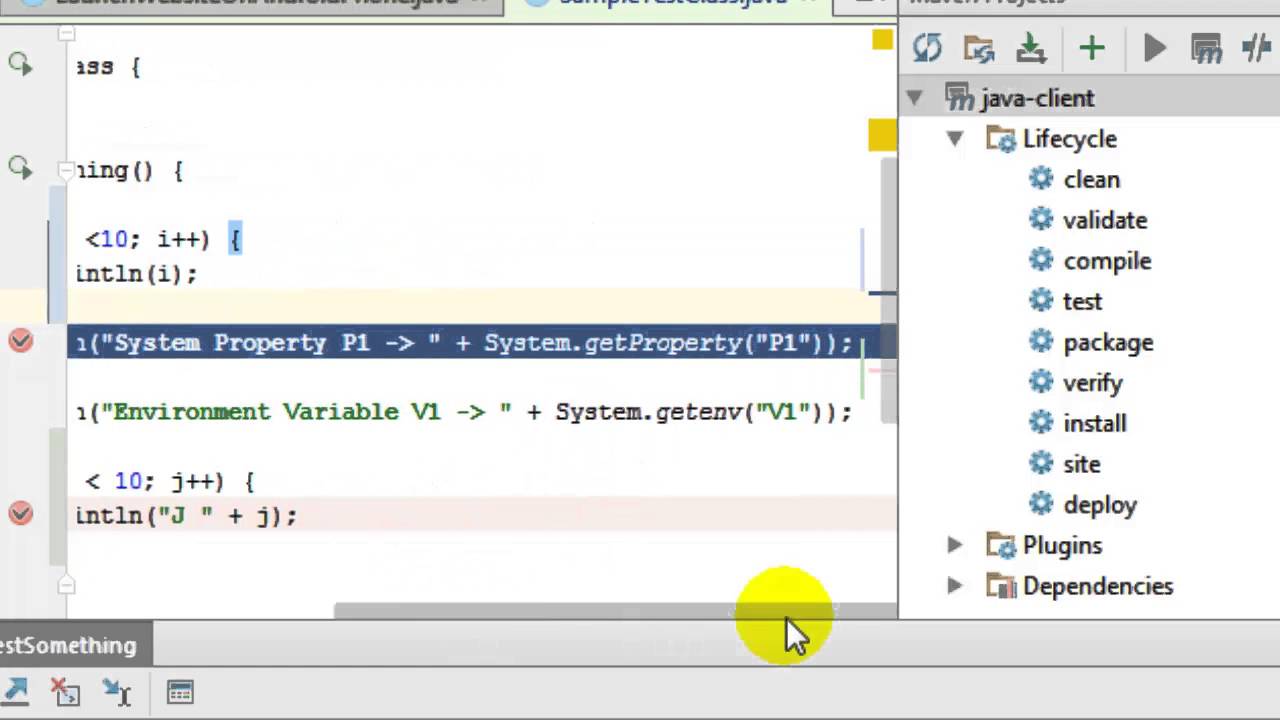The height and width of the screenshot is (720, 1280).
Task: Toggle Maven offline mode icon
Action: 1256,48
